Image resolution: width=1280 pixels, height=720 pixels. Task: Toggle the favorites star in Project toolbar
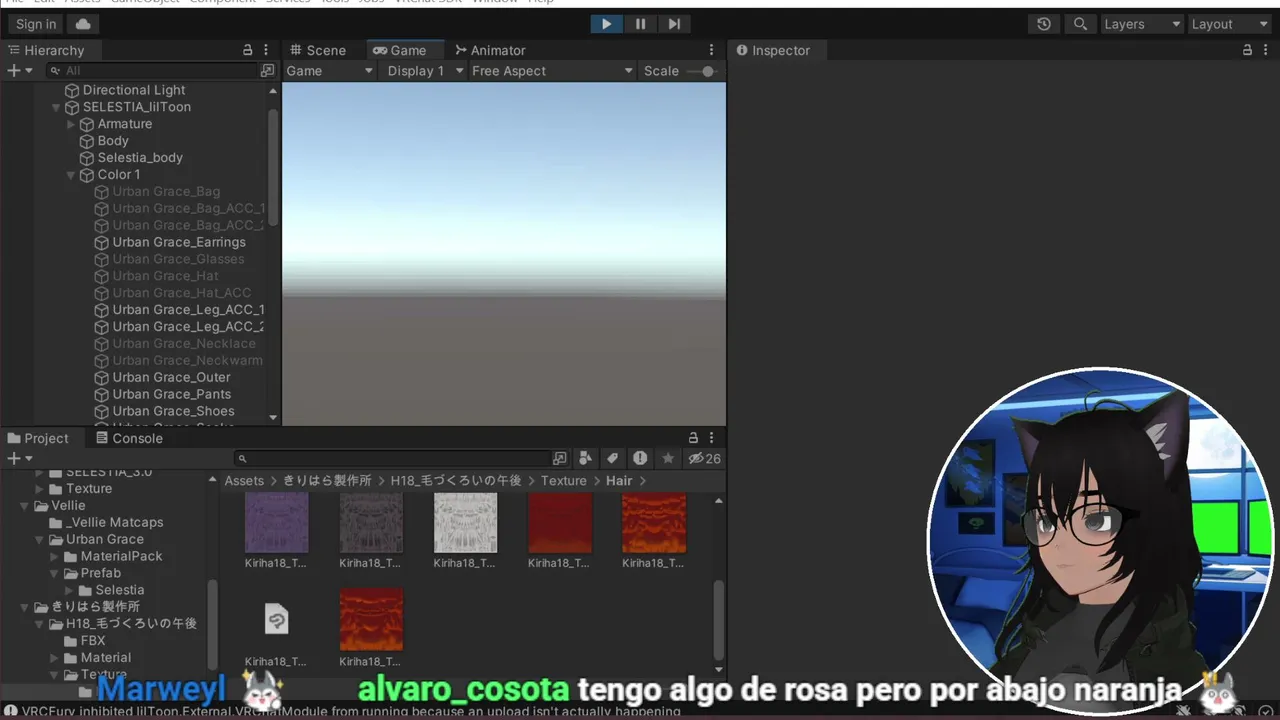668,458
